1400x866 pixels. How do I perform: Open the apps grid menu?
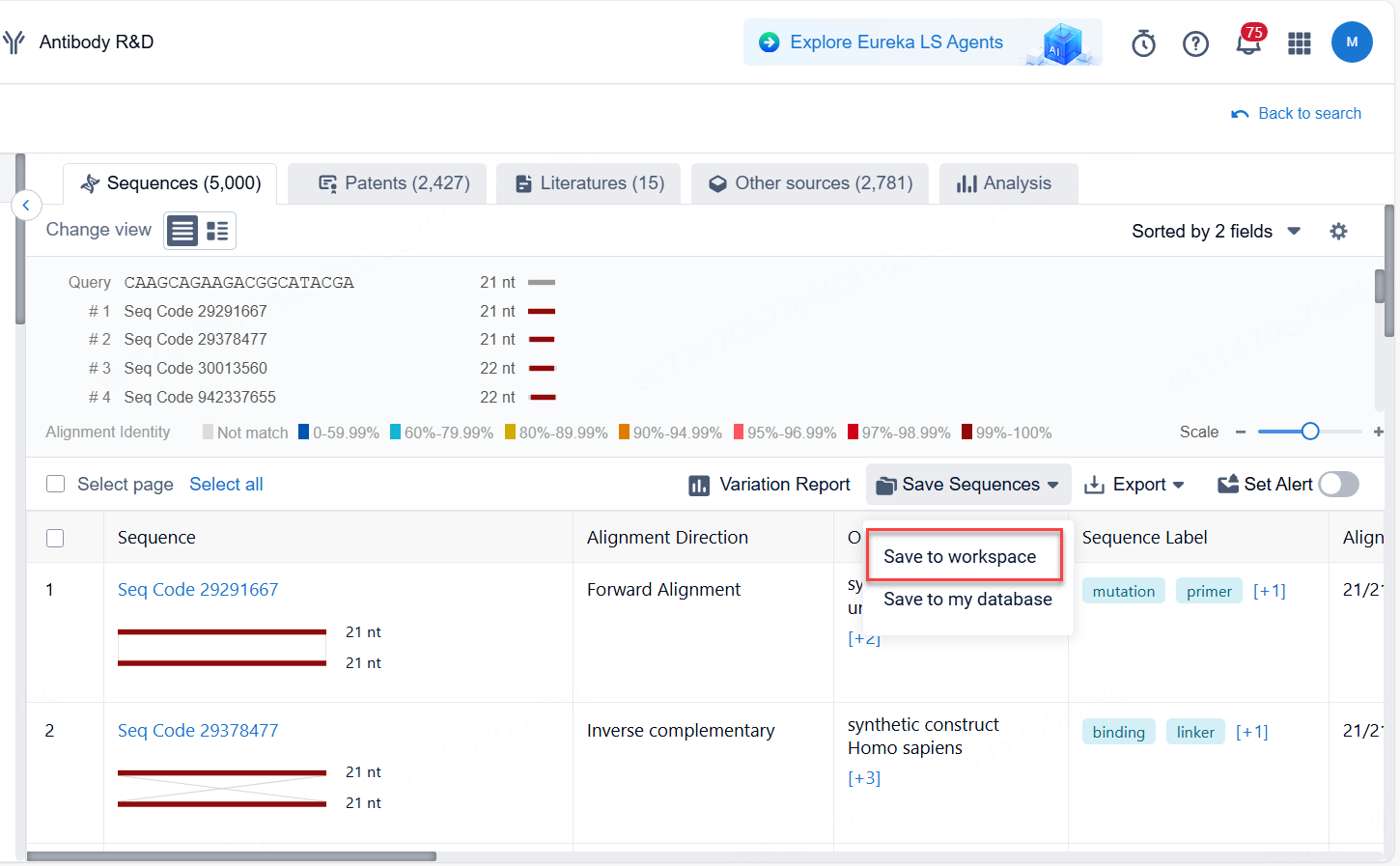tap(1300, 43)
